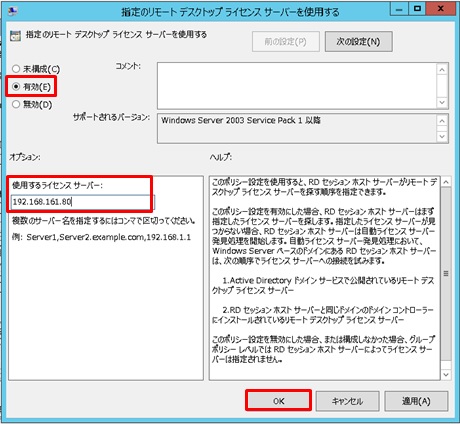Click the supported versions scroll up arrow

click(442, 121)
